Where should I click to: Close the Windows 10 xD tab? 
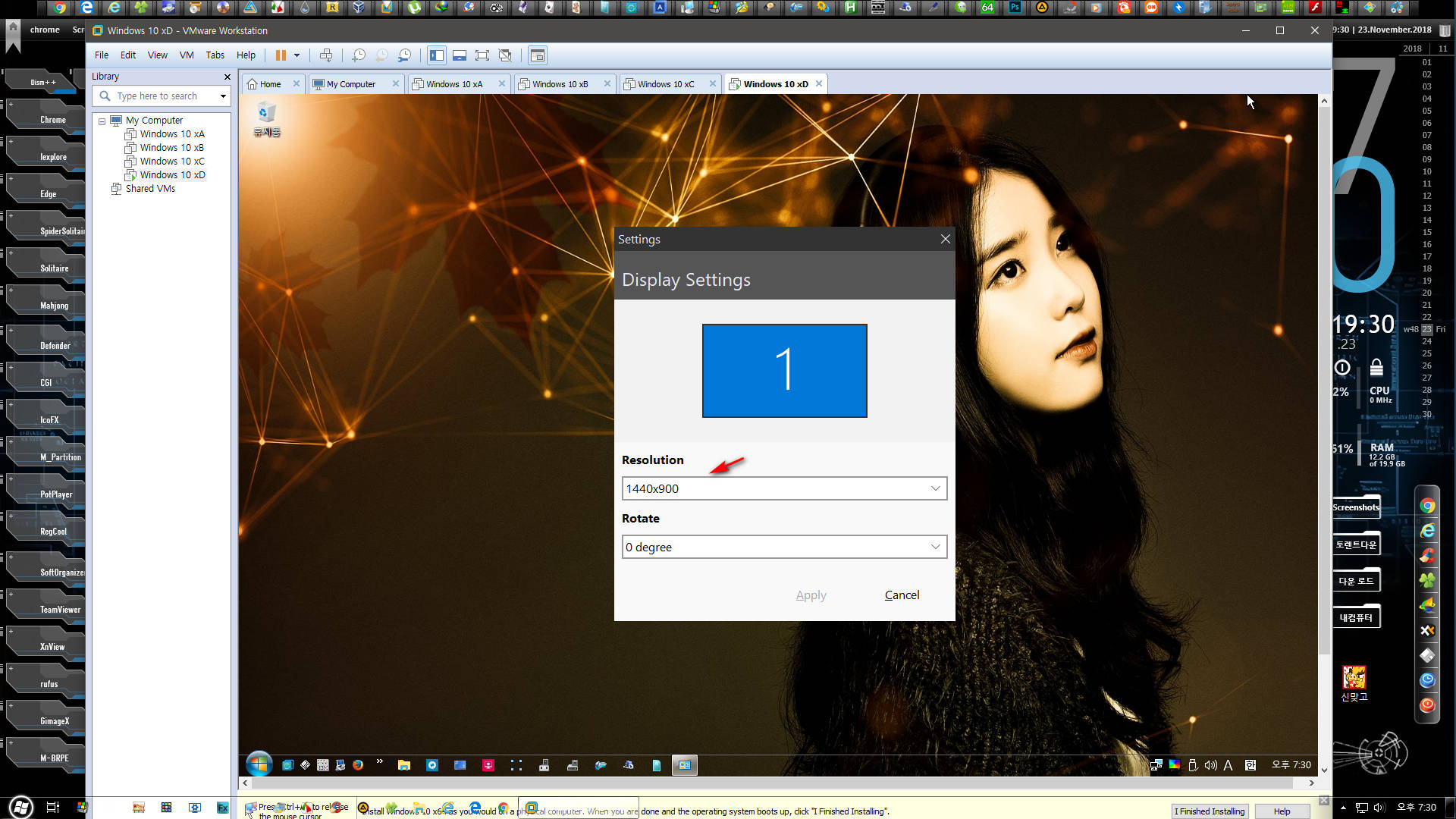819,83
